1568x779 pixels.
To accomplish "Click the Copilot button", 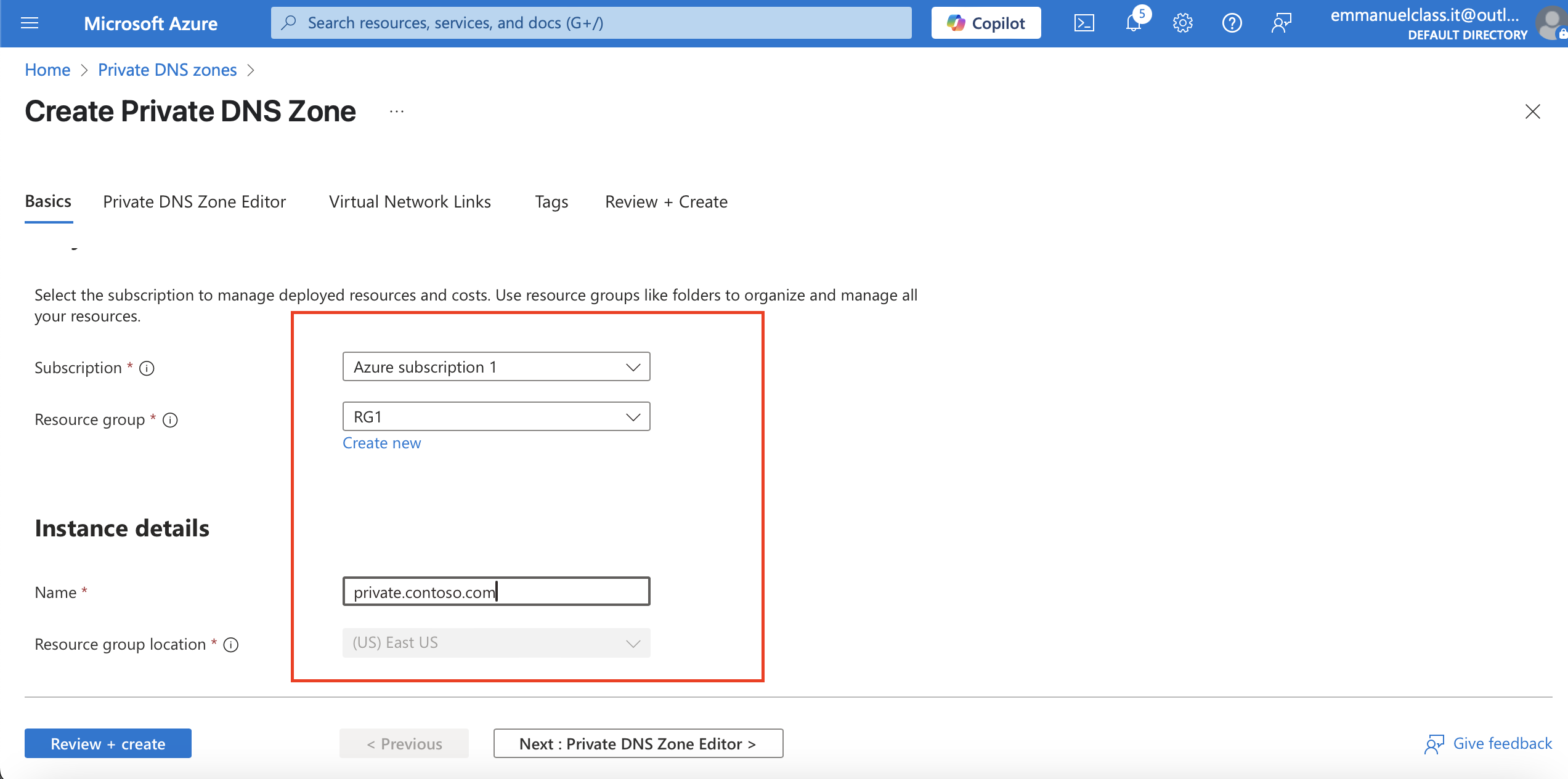I will [x=986, y=23].
